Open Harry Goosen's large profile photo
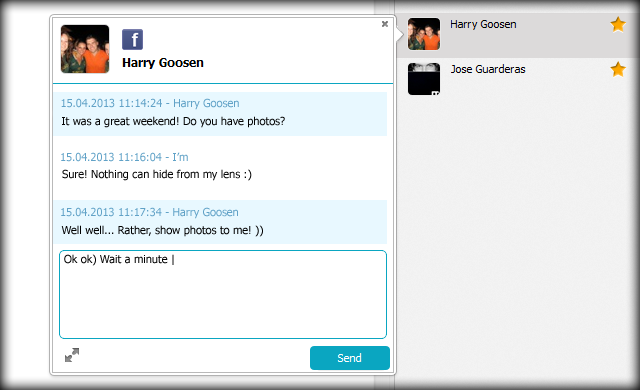Screen dimensions: 640x390 click(x=85, y=49)
